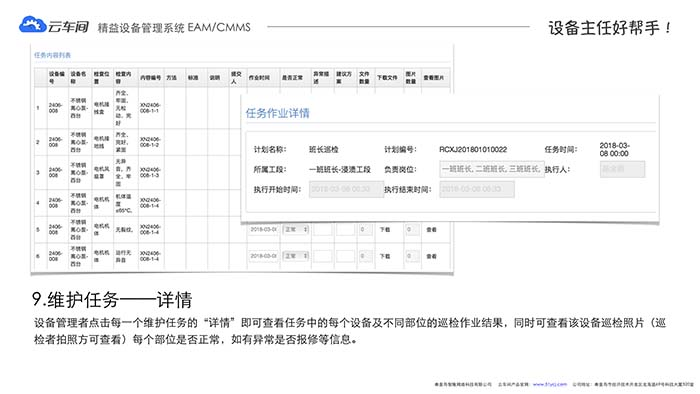Click the slide title 9.维护任务——详情
Screen dimensions: 700x394
click(112, 299)
